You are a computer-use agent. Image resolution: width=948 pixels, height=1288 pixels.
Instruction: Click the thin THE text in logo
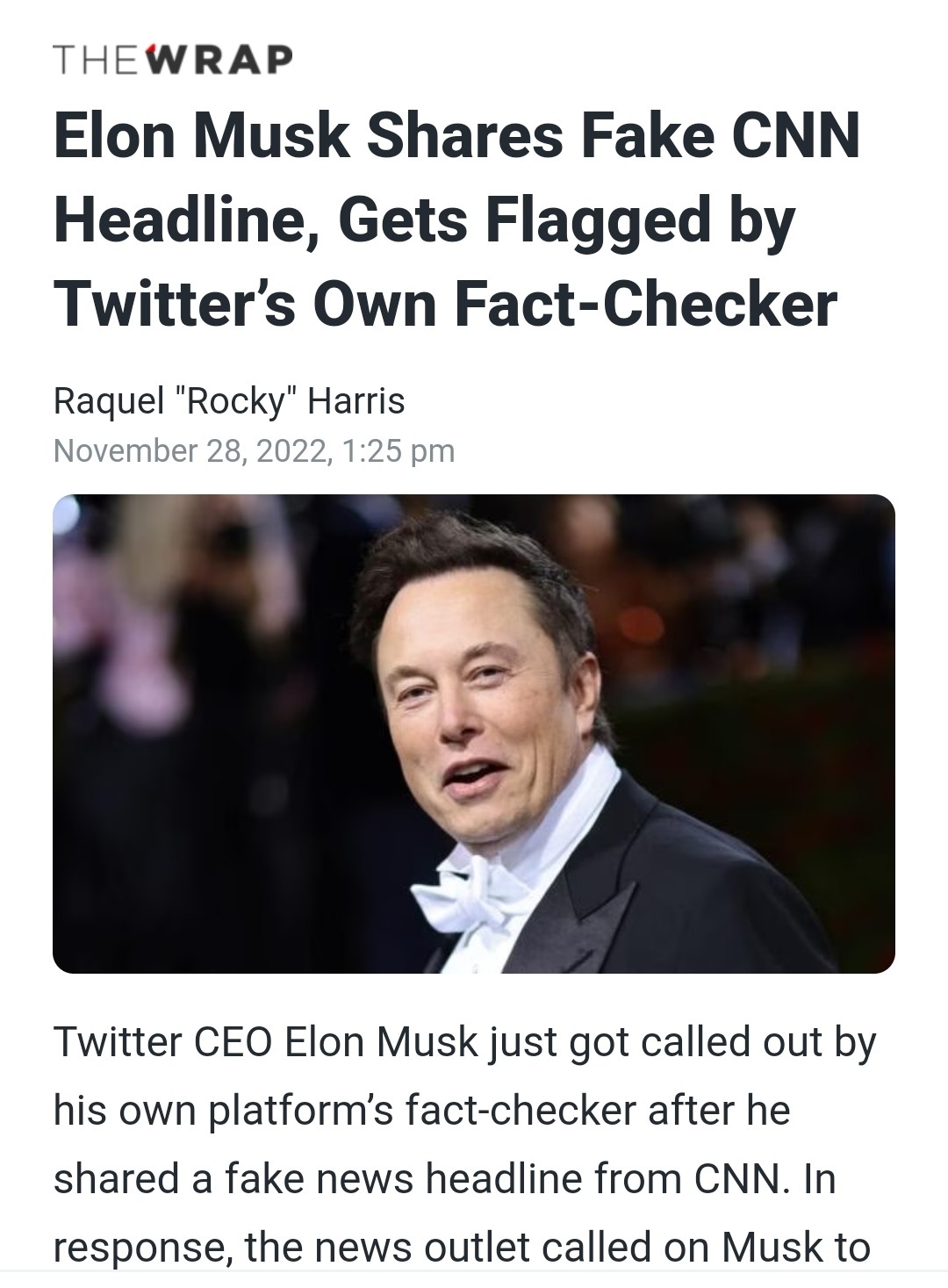click(97, 60)
